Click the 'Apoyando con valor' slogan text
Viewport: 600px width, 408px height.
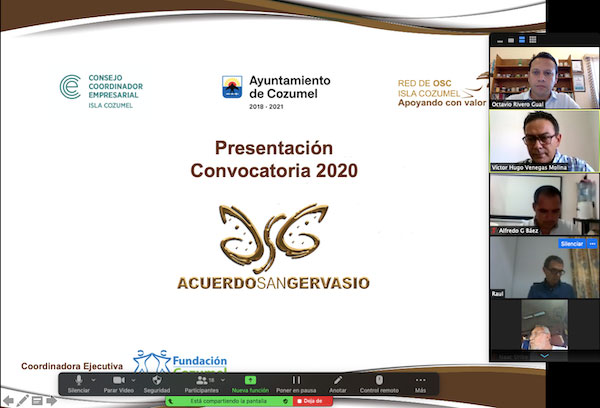(x=442, y=103)
